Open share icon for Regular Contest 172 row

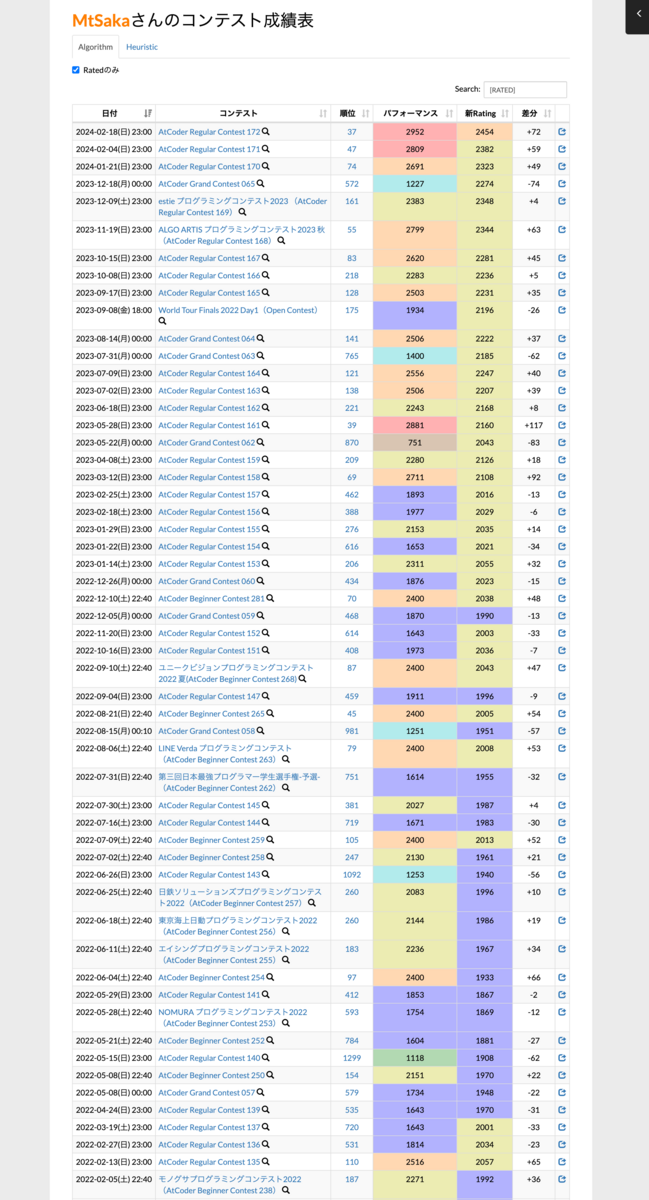coord(562,132)
